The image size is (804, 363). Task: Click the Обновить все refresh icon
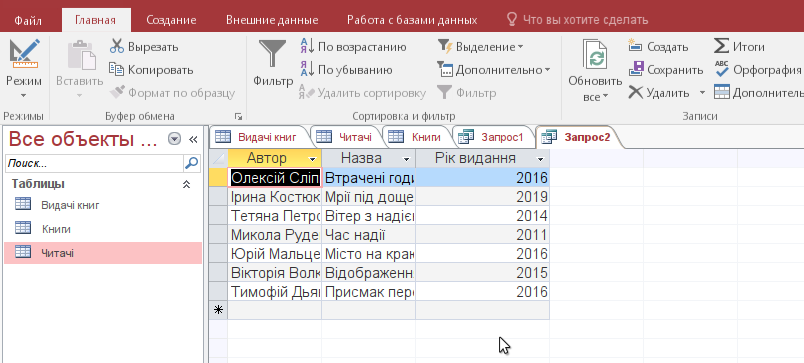[x=595, y=55]
